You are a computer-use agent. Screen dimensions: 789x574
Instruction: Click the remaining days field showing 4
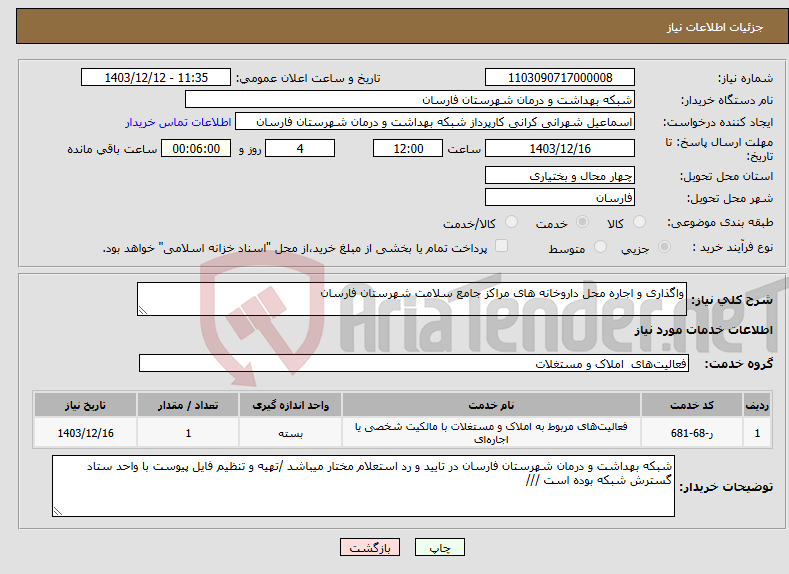point(300,148)
